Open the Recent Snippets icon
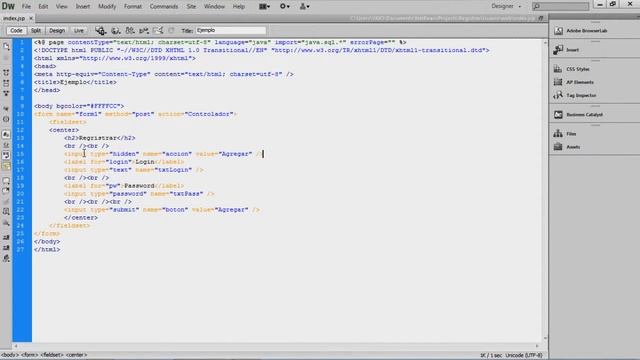Image resolution: width=640 pixels, height=360 pixels. pos(6,211)
